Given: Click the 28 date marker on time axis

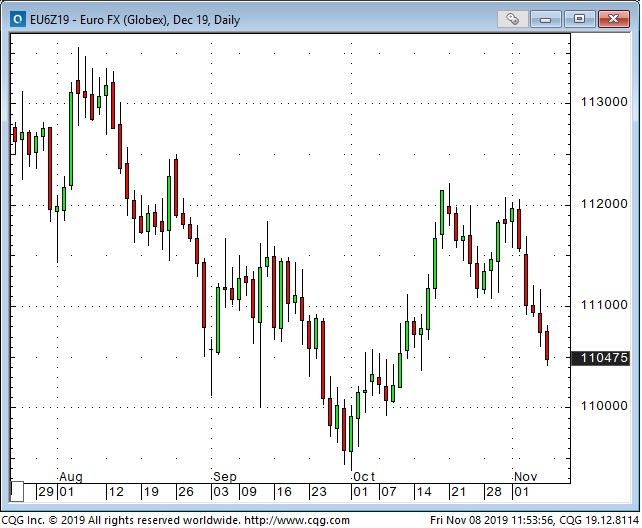Looking at the screenshot, I should tap(494, 492).
